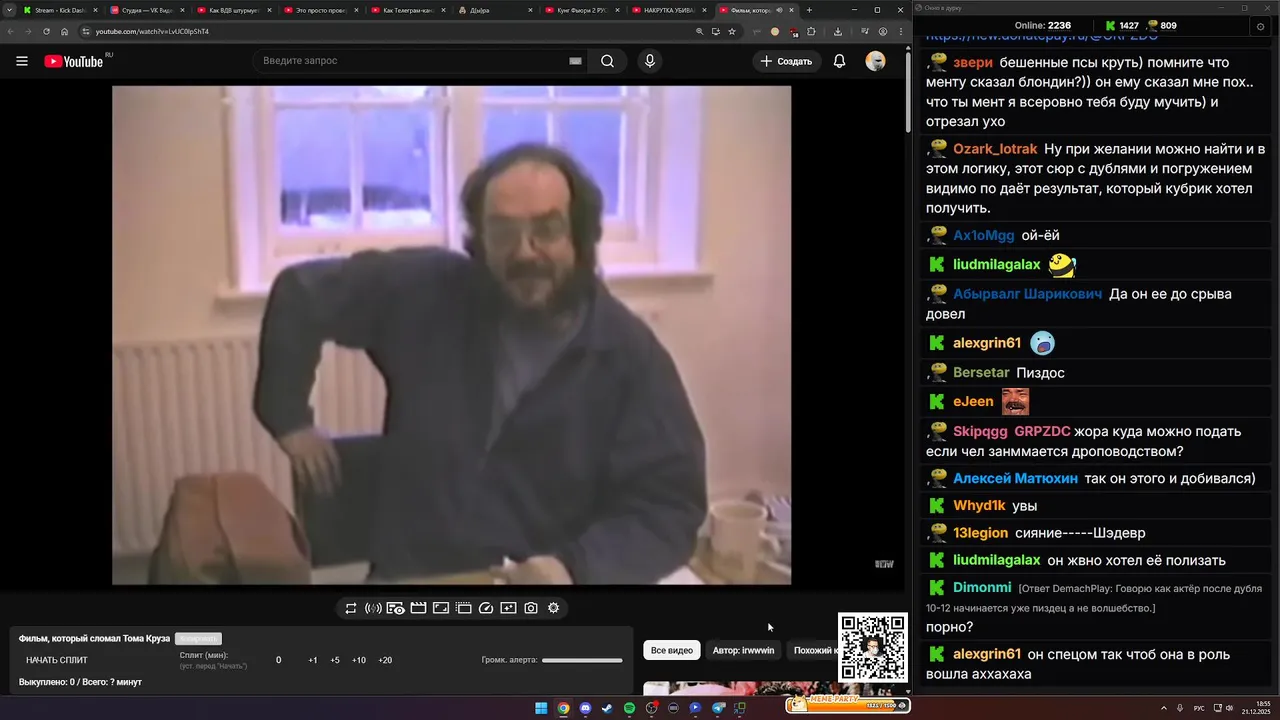Open the on-screen keyboard icon in search box
This screenshot has height=720, width=1280.
click(575, 61)
